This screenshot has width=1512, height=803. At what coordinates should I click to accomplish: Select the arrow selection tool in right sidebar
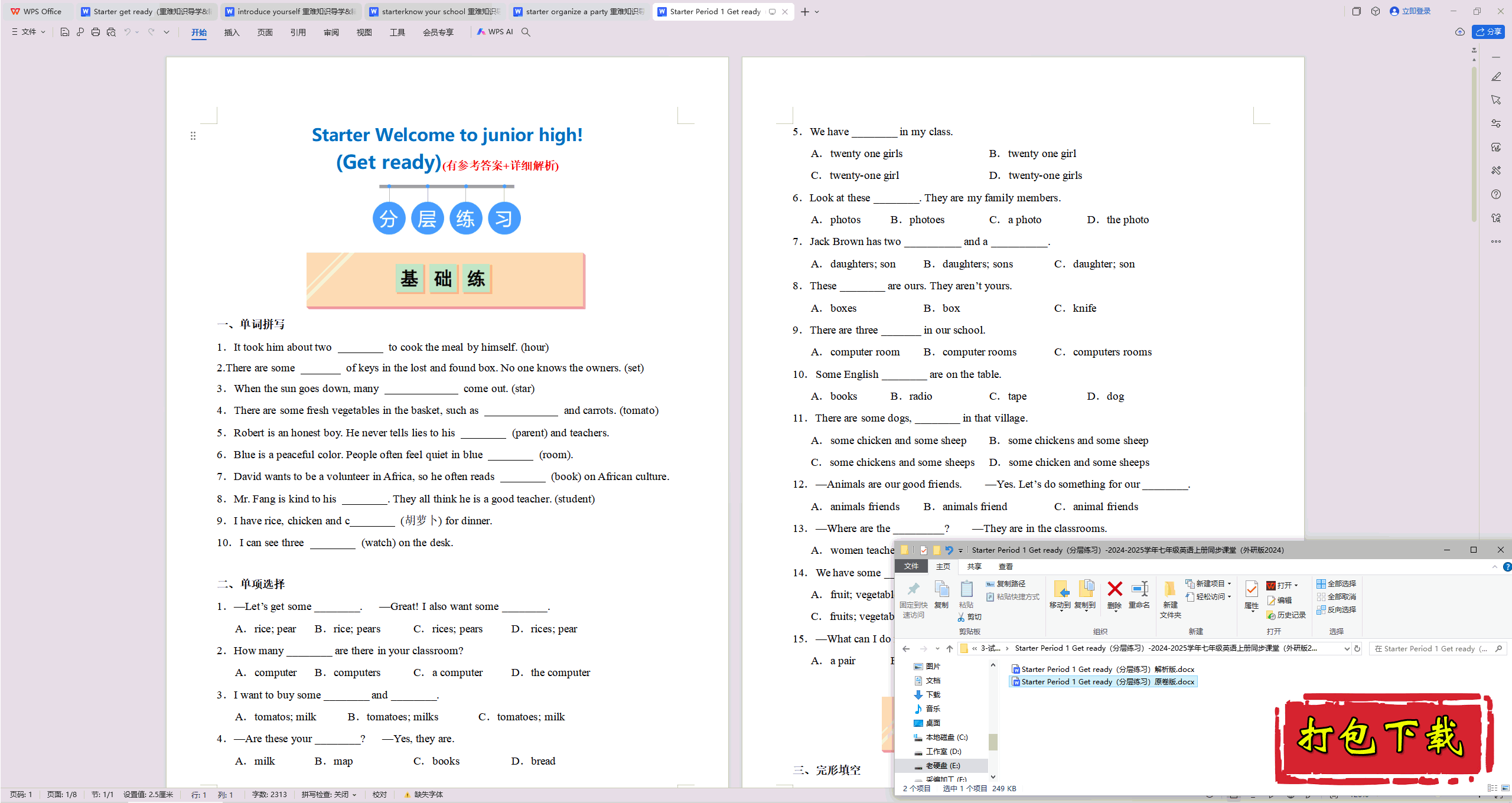pyautogui.click(x=1495, y=100)
